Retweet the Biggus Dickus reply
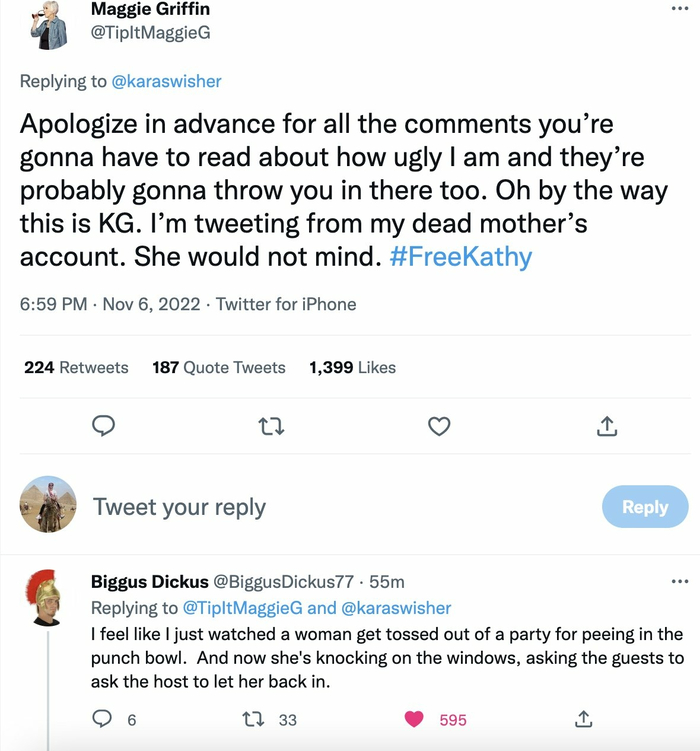The image size is (700, 751). 255,719
